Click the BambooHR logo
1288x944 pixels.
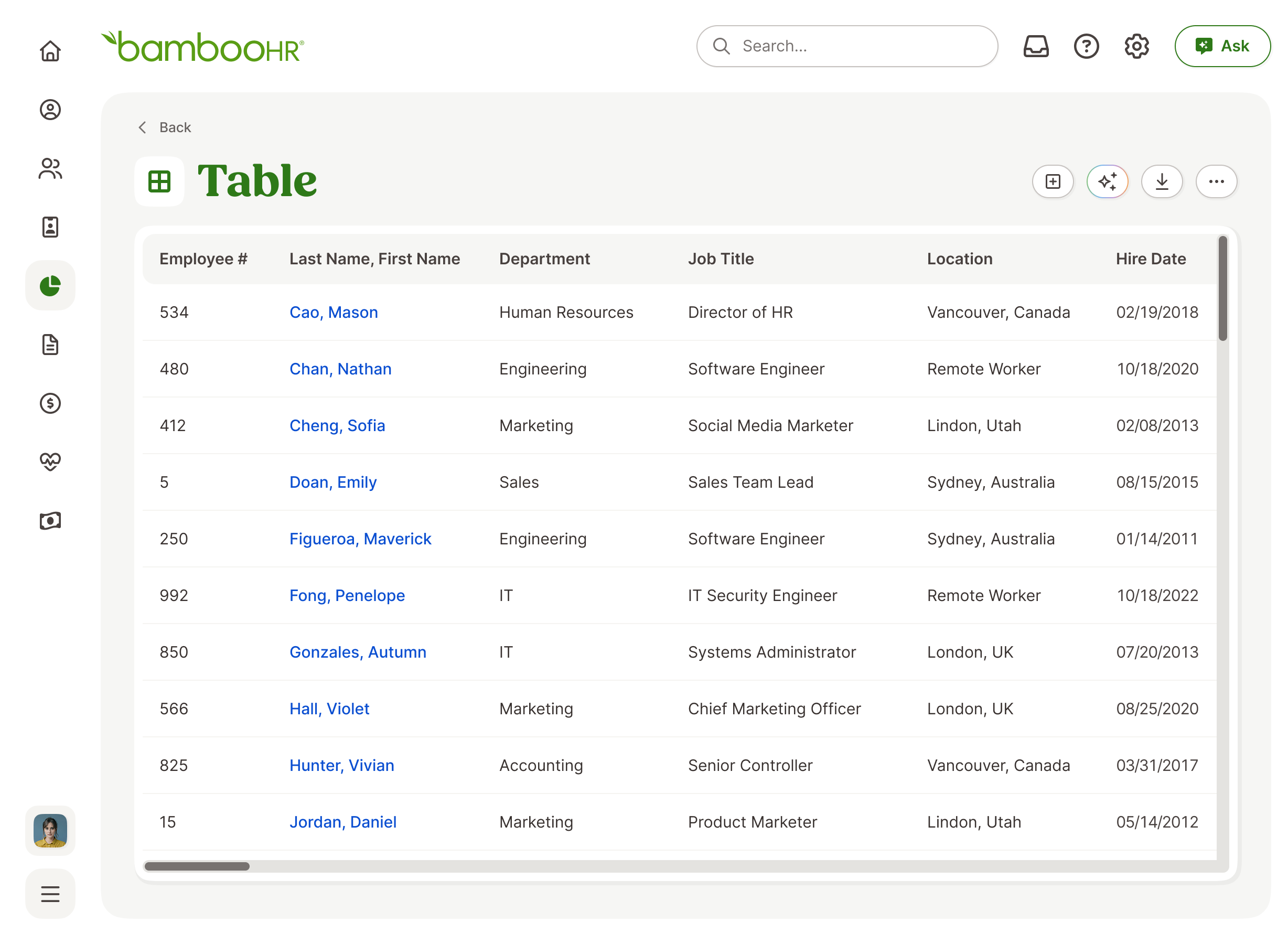[202, 46]
